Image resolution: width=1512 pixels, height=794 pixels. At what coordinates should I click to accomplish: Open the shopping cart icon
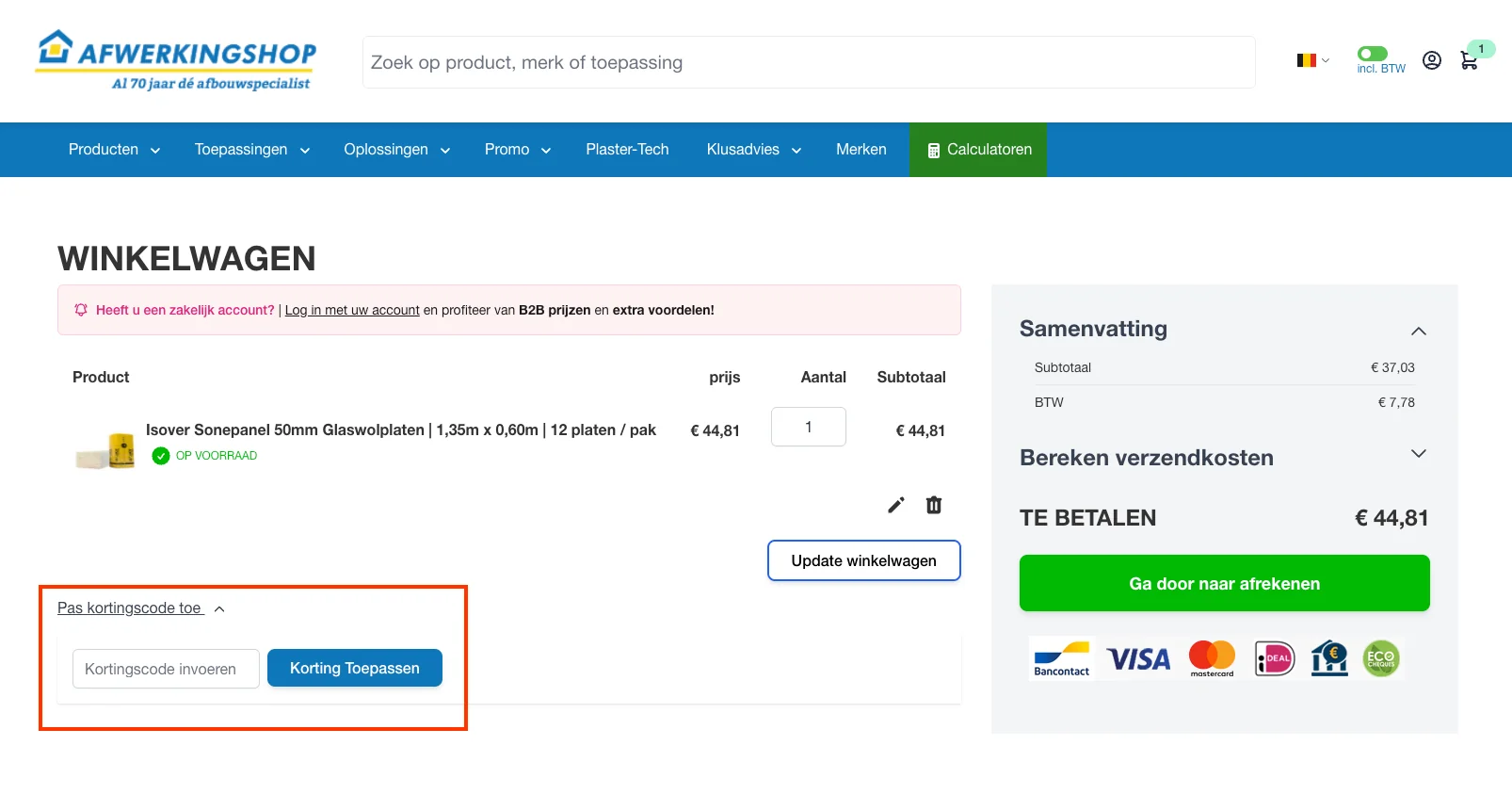click(x=1469, y=60)
